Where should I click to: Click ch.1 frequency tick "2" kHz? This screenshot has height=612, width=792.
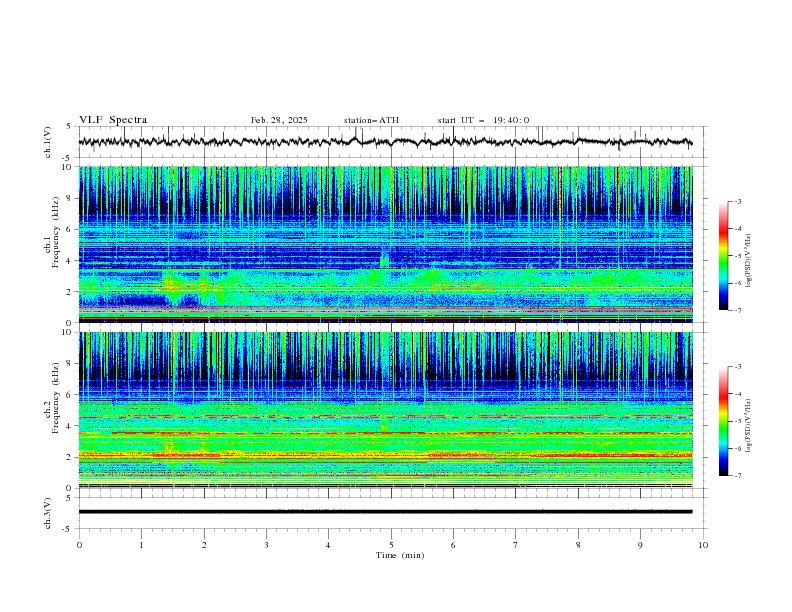tap(70, 291)
